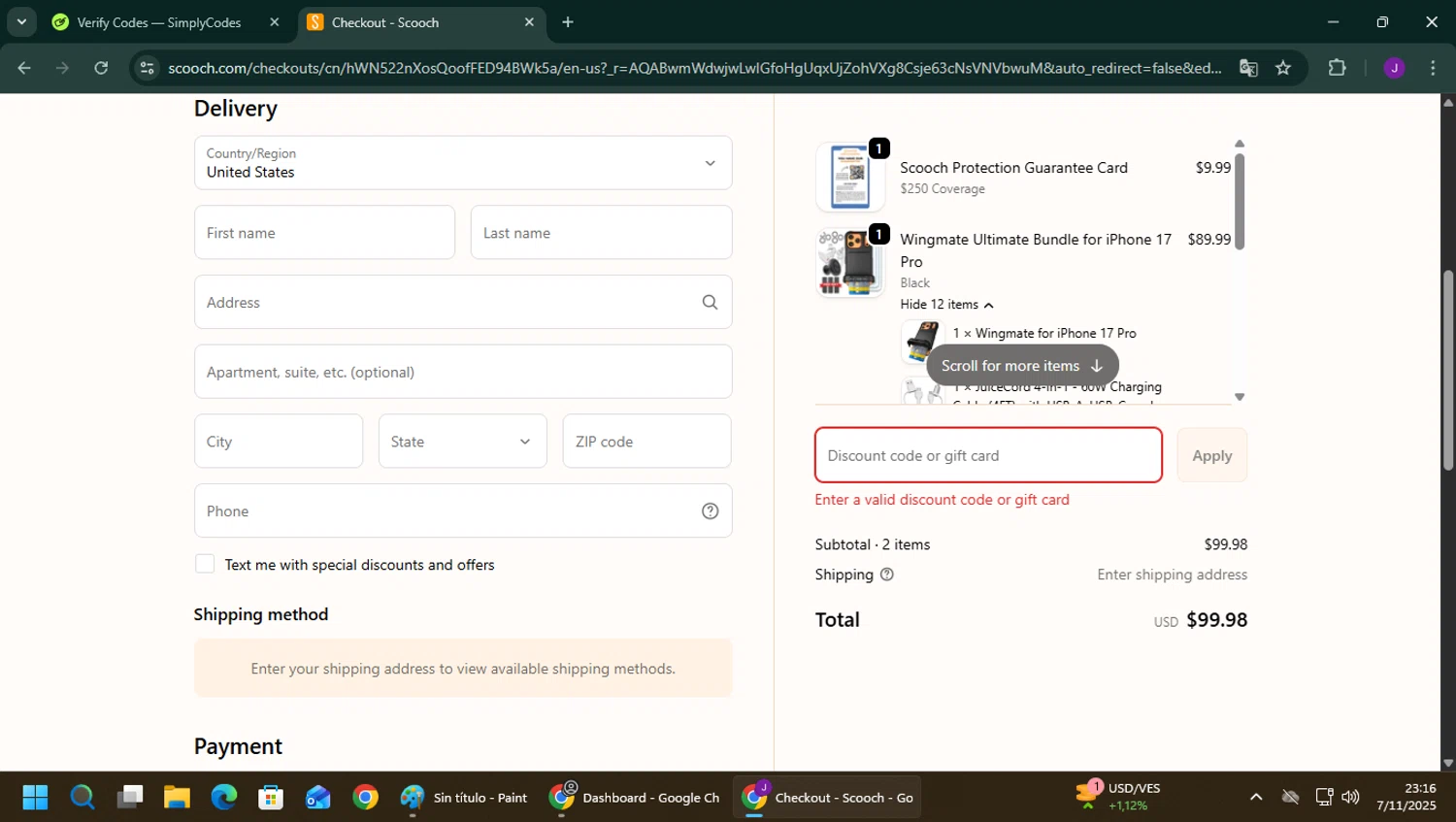This screenshot has width=1456, height=822.
Task: Tick the text me with special discounts checkbox
Action: click(205, 564)
